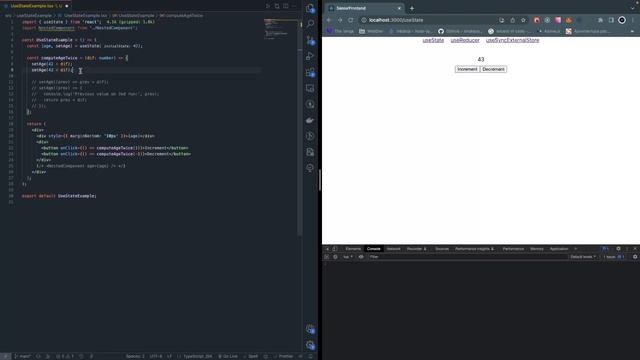
Task: Expand more DevTools tabs with the chevron
Action: point(576,249)
